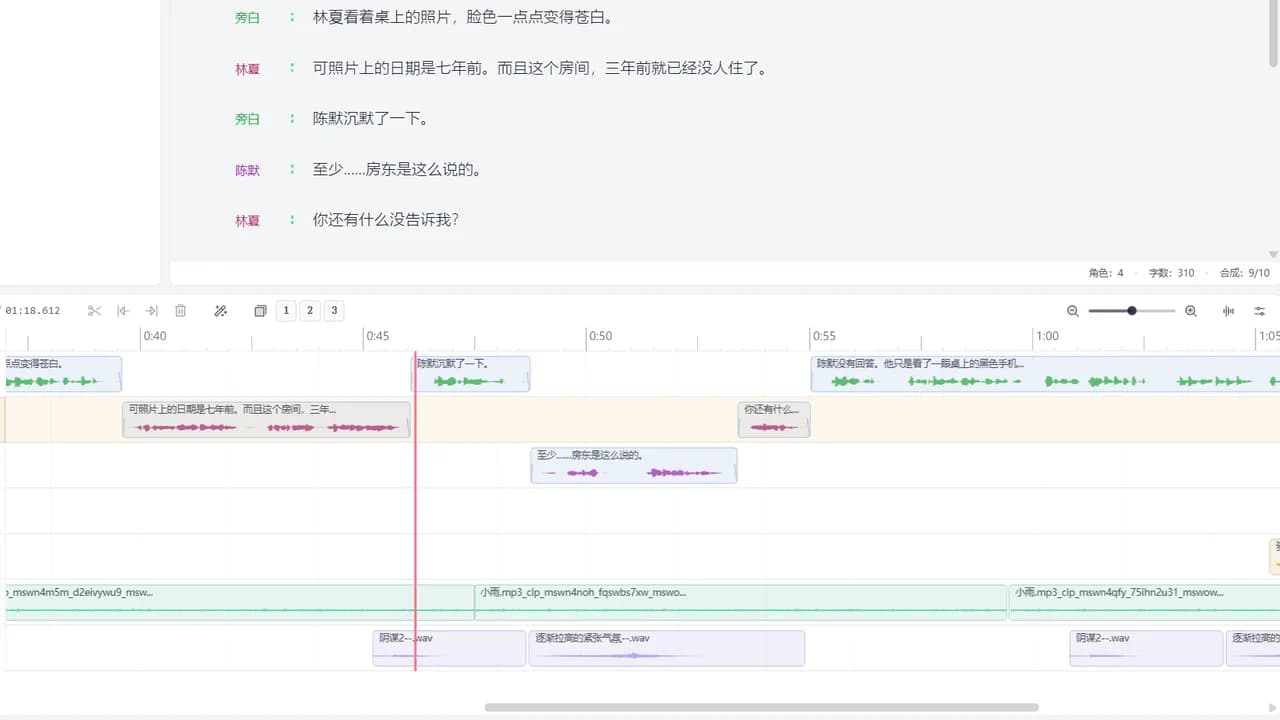1280x720 pixels.
Task: Adjust the timeline zoom slider handle
Action: coord(1132,311)
